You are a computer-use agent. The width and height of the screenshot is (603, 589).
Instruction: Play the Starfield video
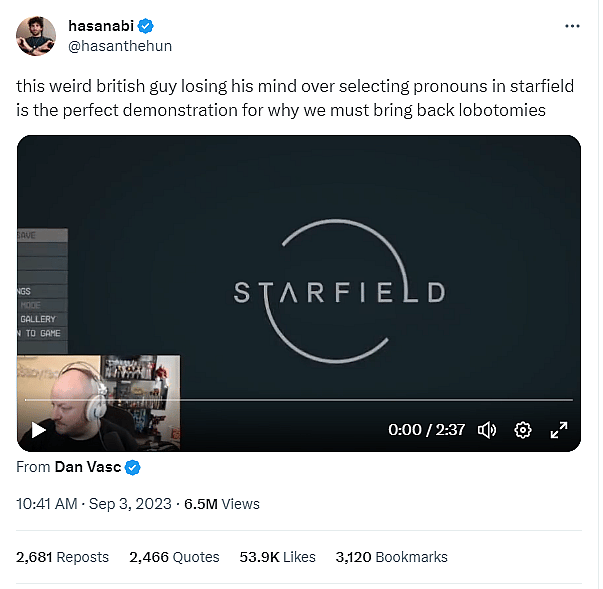(x=38, y=430)
